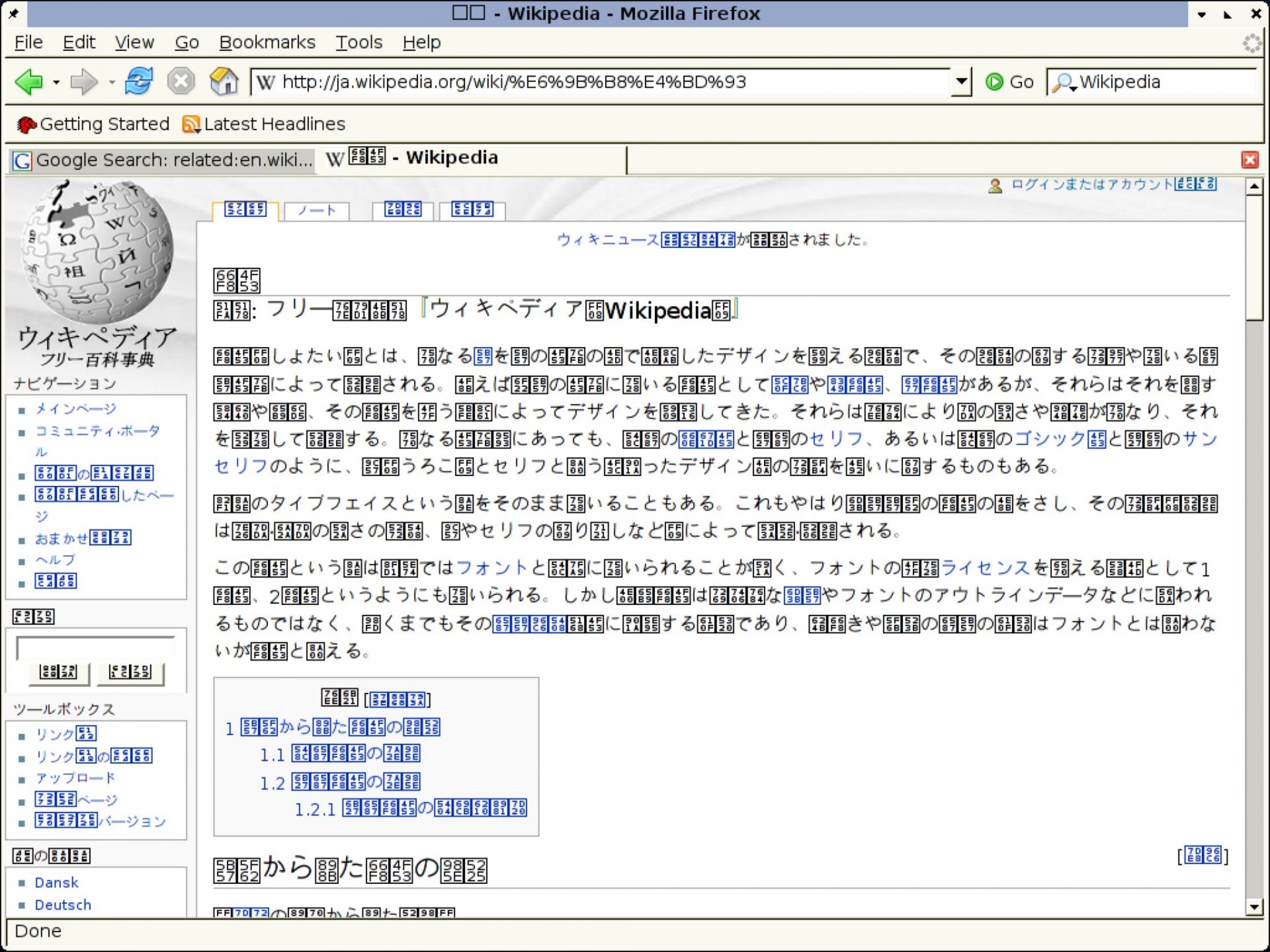Click the search engine magnifier icon
Viewport: 1270px width, 952px height.
coord(1063,83)
